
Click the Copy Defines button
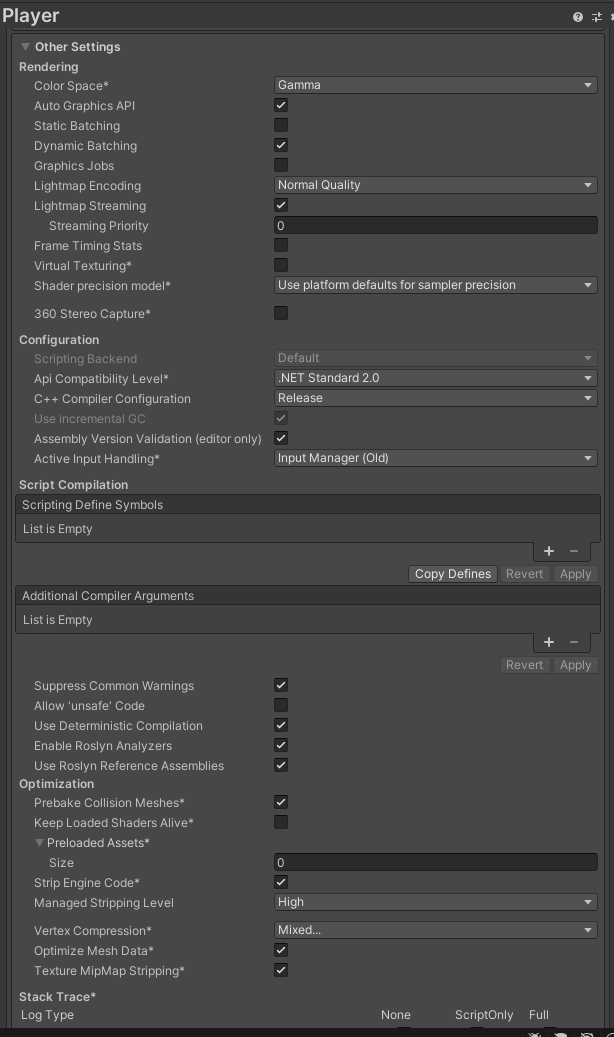pyautogui.click(x=453, y=574)
